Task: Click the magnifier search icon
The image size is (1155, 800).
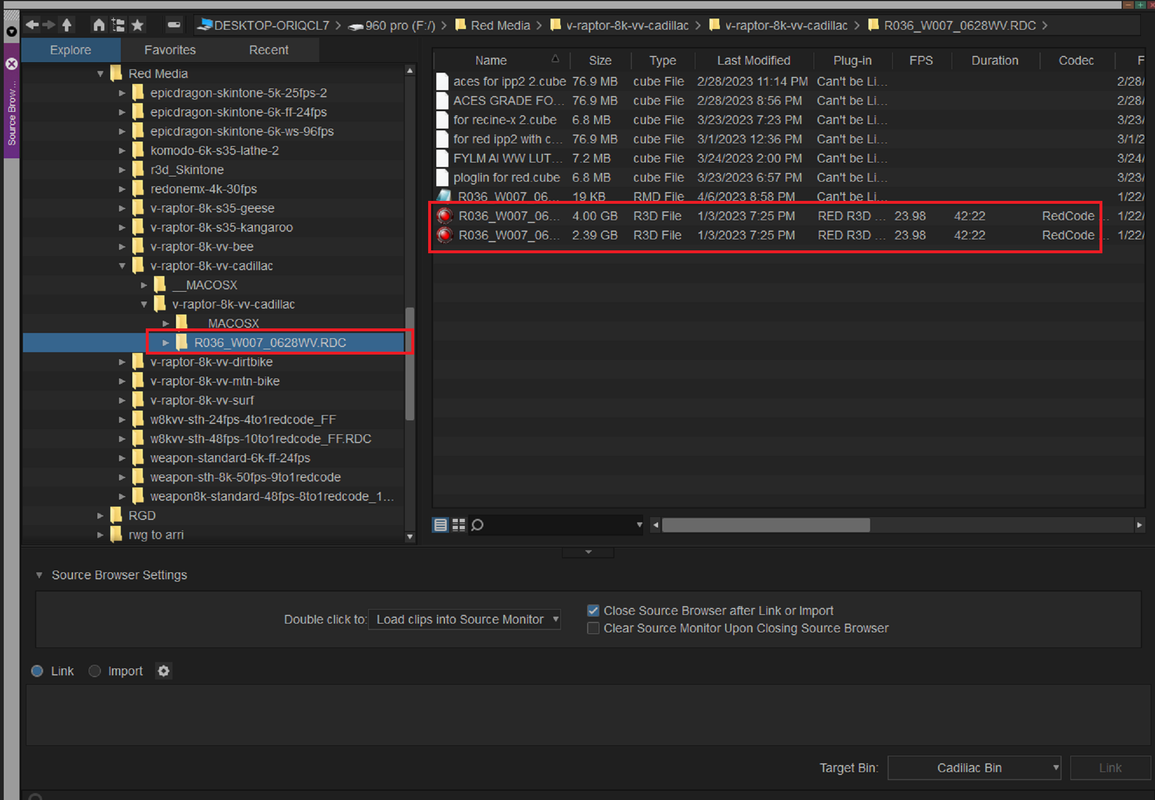Action: click(477, 524)
